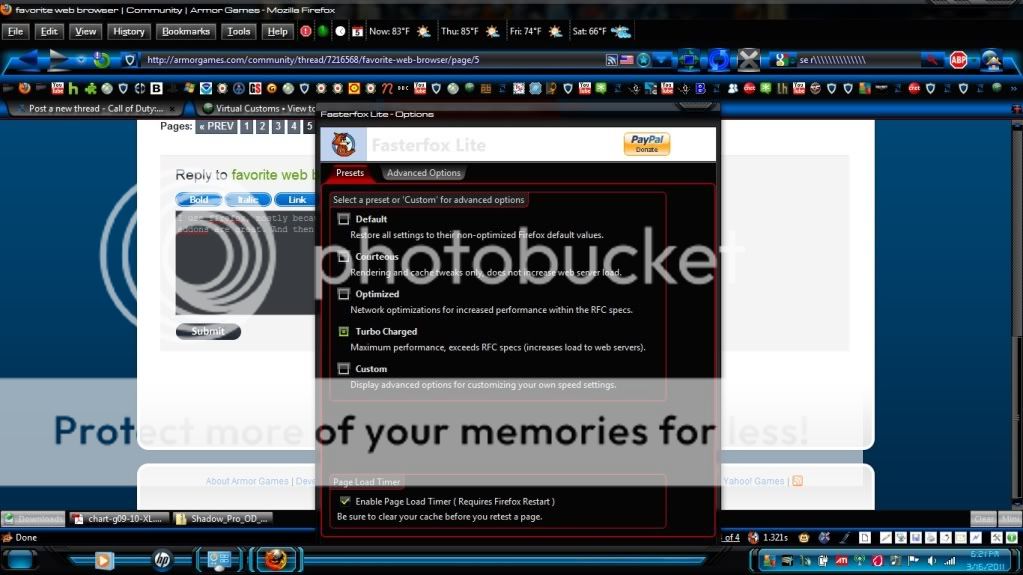The width and height of the screenshot is (1023, 575).
Task: Switch to the Presets tab in Fasterfox
Action: (350, 173)
